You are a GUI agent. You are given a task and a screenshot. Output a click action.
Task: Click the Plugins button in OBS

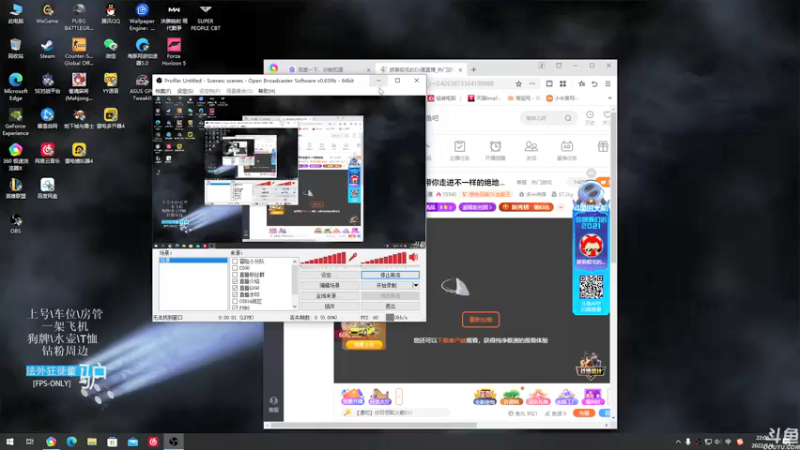point(329,306)
